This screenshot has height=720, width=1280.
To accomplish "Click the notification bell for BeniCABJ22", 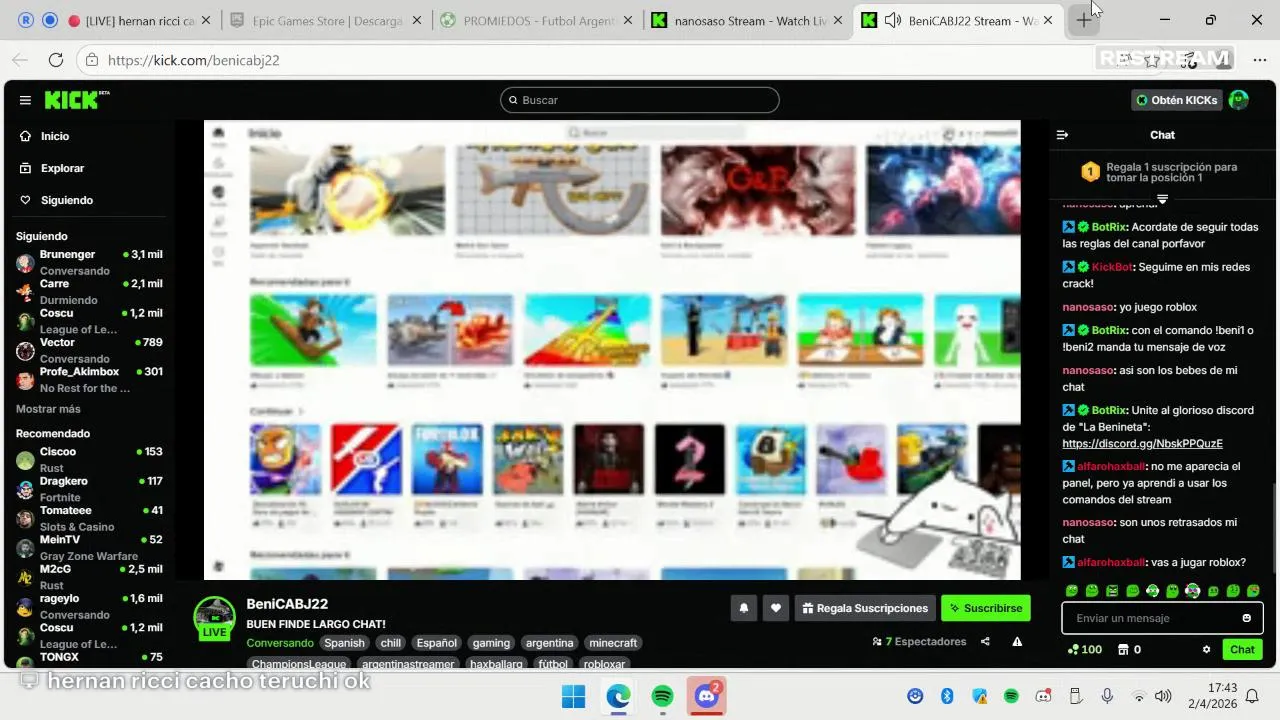I will [x=743, y=608].
